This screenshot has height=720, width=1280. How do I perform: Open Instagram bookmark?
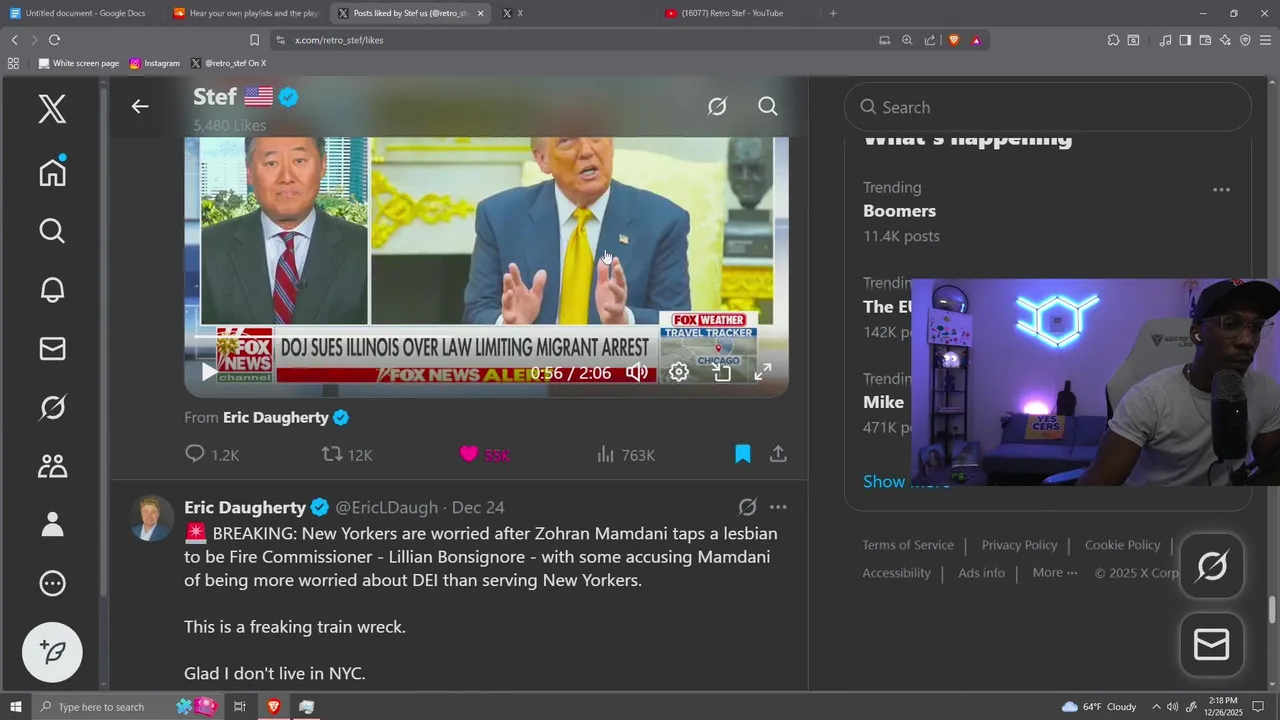click(x=155, y=63)
